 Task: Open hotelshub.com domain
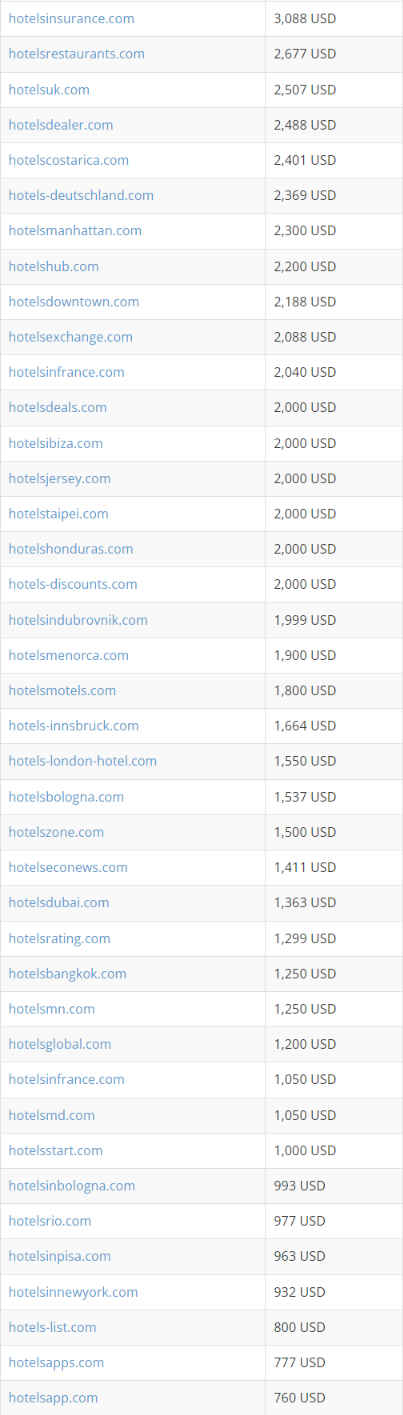pyautogui.click(x=53, y=266)
